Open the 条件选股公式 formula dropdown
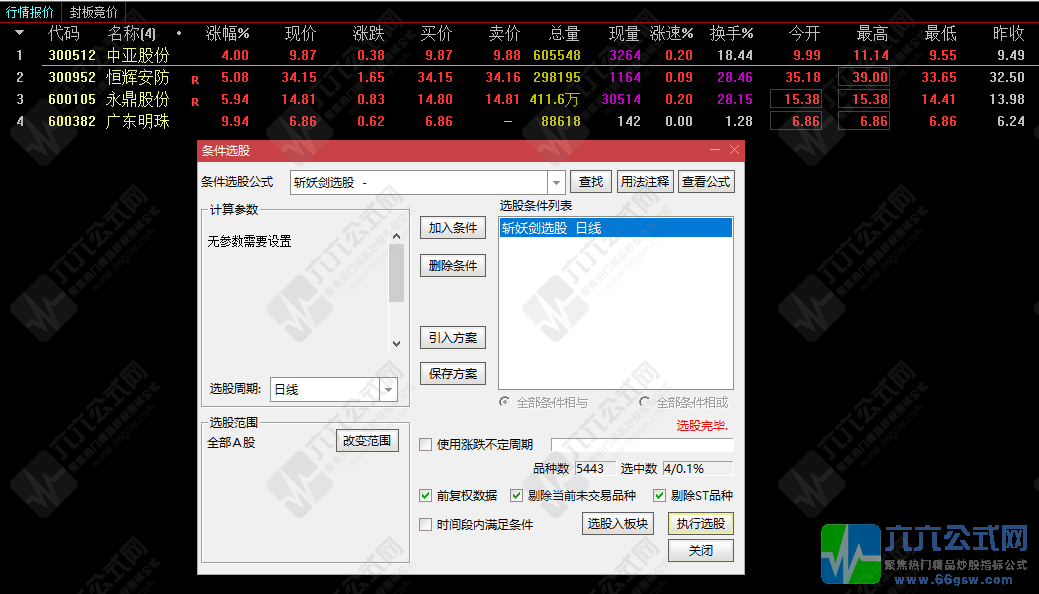 pos(556,182)
